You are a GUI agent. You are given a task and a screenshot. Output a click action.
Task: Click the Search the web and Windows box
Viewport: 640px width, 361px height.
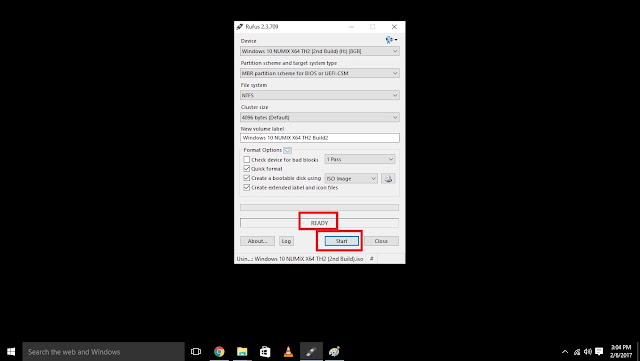(103, 352)
